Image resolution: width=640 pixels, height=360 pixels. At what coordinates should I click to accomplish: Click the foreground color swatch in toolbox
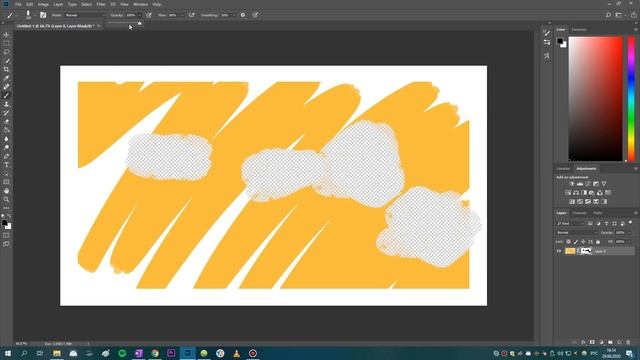(x=4, y=223)
